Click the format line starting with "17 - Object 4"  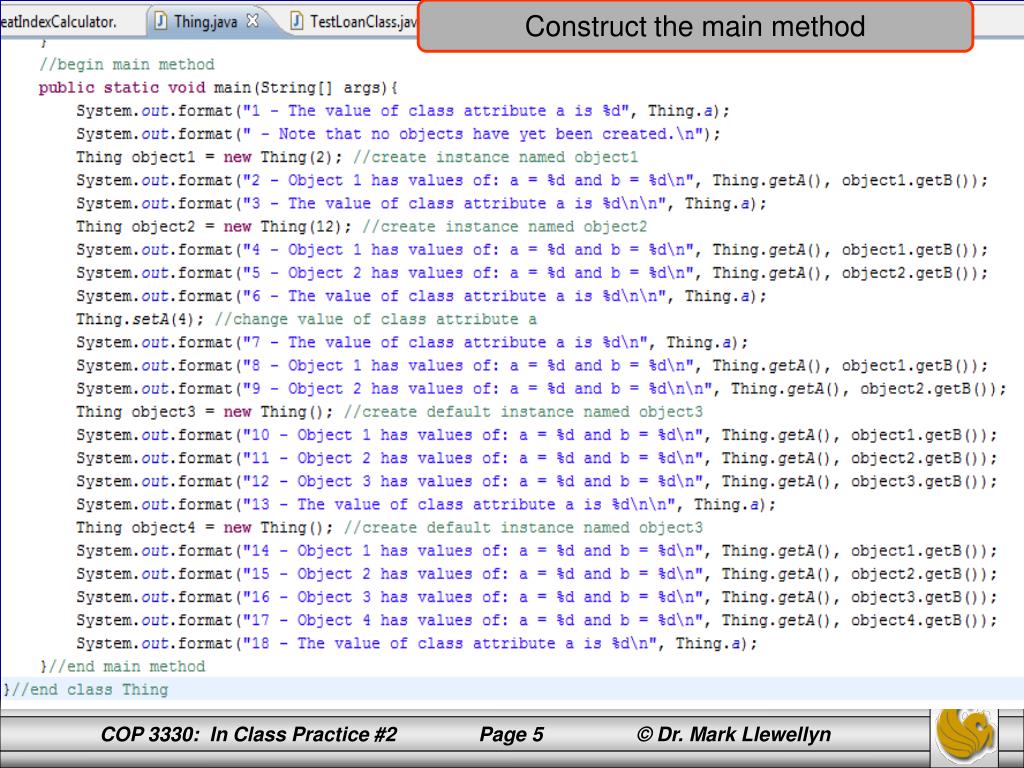pos(537,620)
